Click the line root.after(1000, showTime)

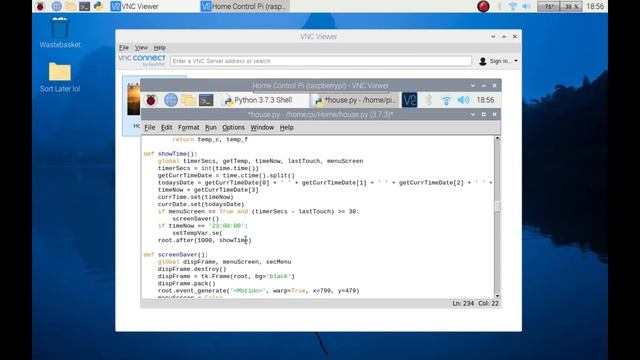click(x=204, y=240)
